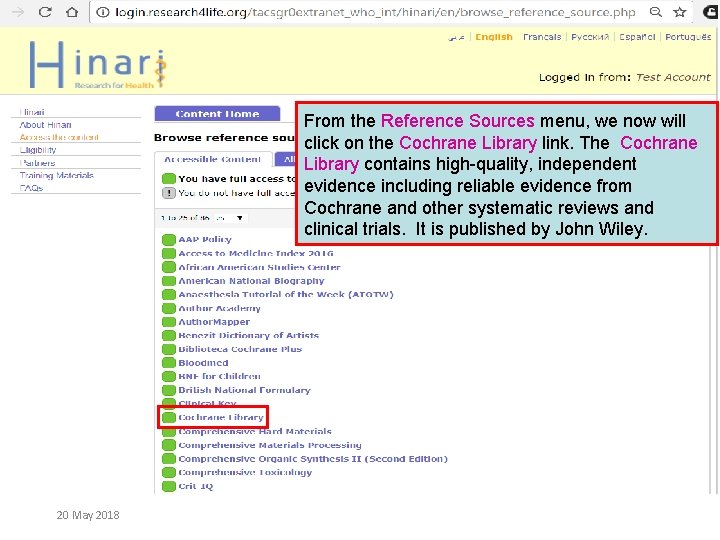Switch language to Español
Viewport: 720px width, 540px height.
click(637, 37)
